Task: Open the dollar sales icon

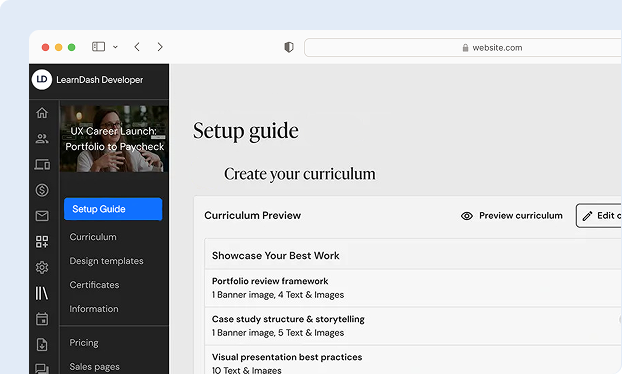Action: click(42, 190)
